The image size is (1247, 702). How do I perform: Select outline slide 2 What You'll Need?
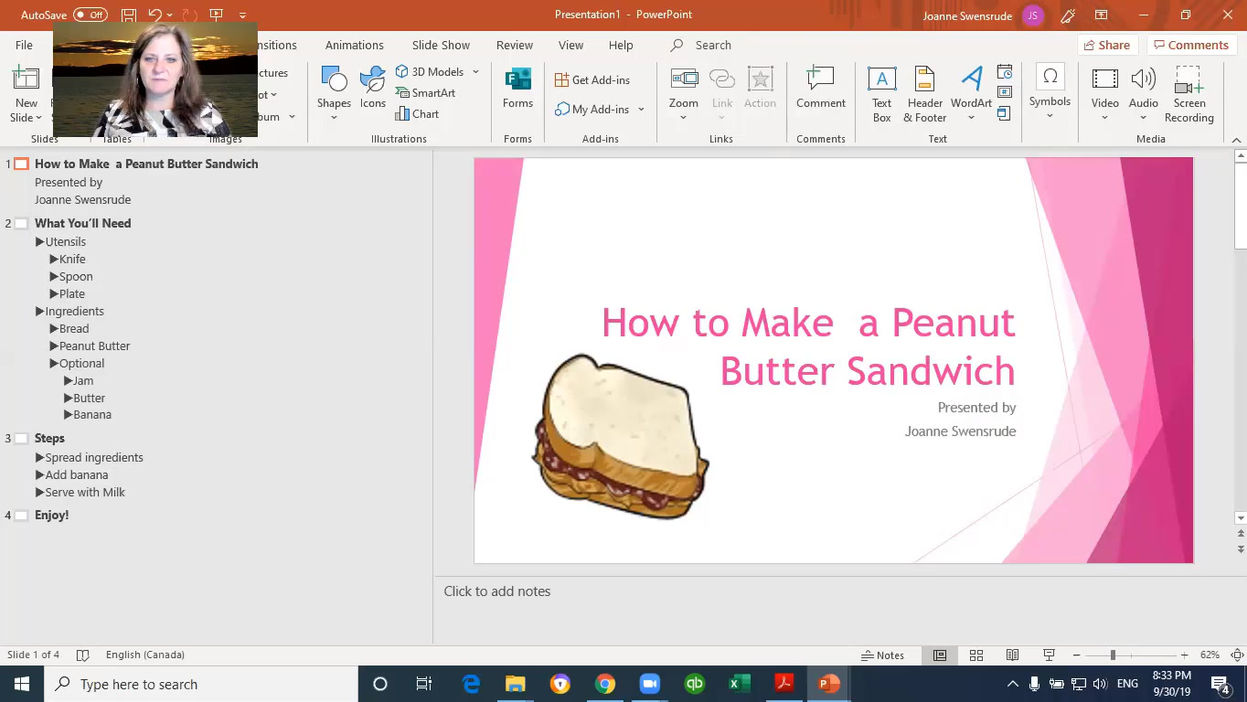click(82, 223)
